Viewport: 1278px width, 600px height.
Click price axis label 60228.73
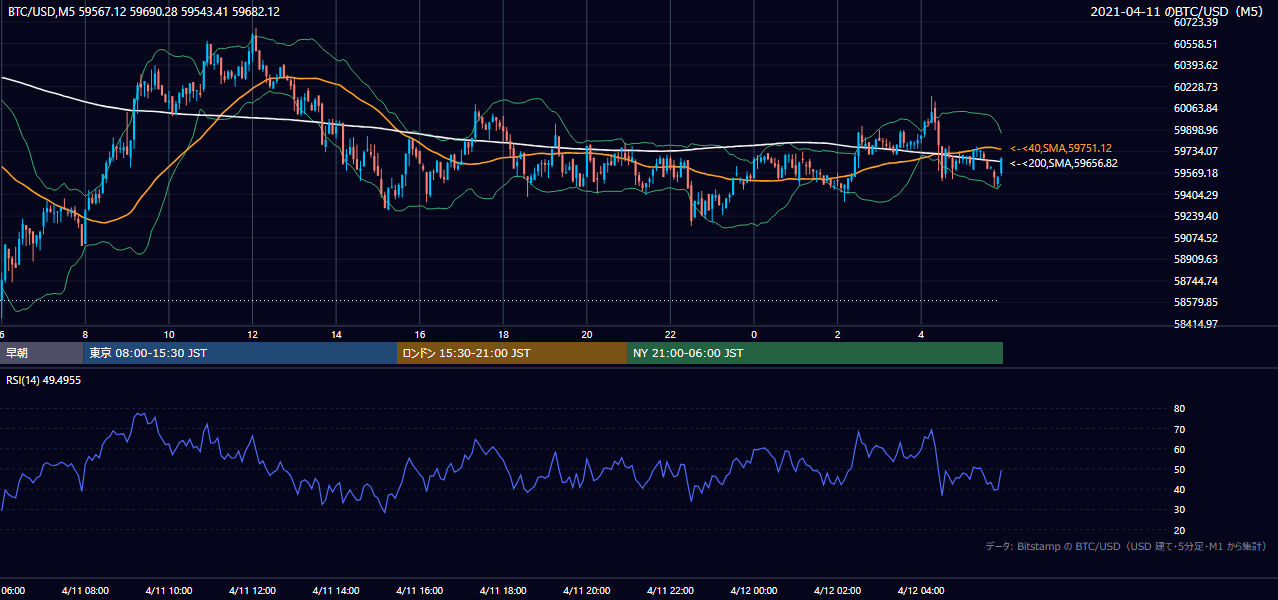click(1195, 87)
